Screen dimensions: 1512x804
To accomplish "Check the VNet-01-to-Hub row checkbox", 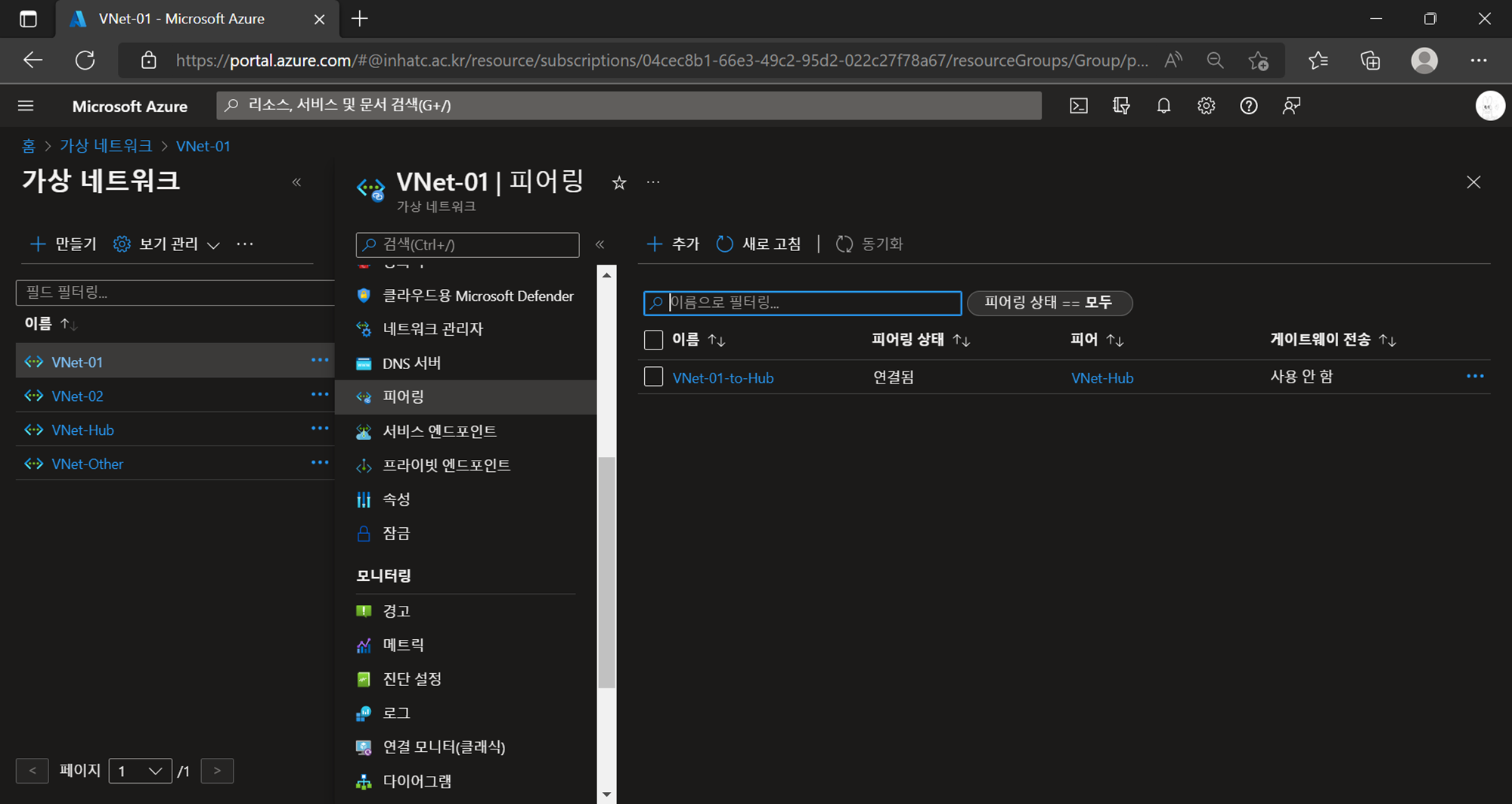I will point(654,377).
